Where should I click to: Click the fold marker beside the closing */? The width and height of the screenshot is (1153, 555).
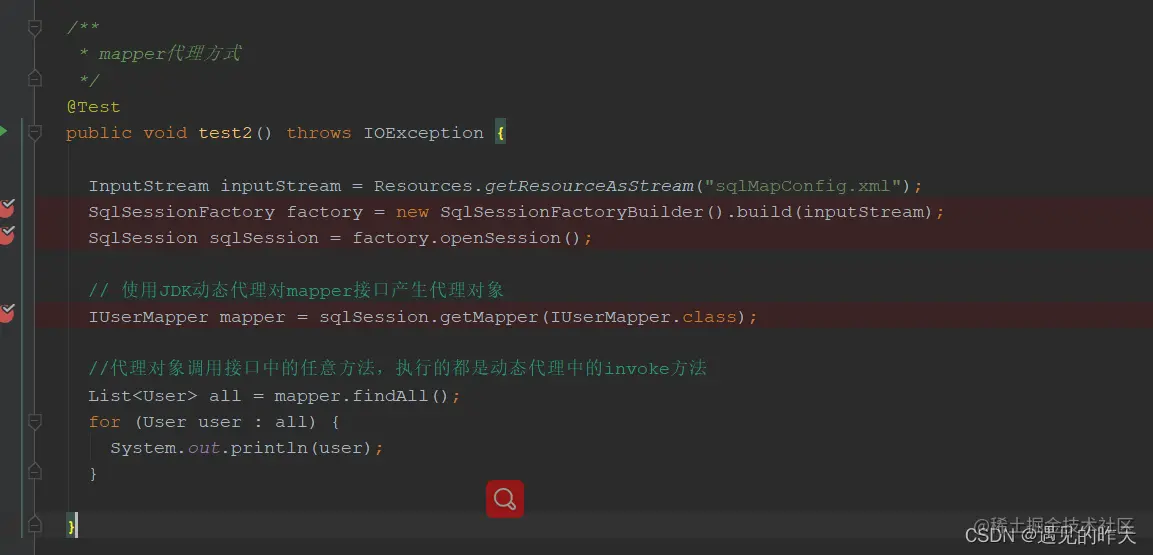click(35, 77)
